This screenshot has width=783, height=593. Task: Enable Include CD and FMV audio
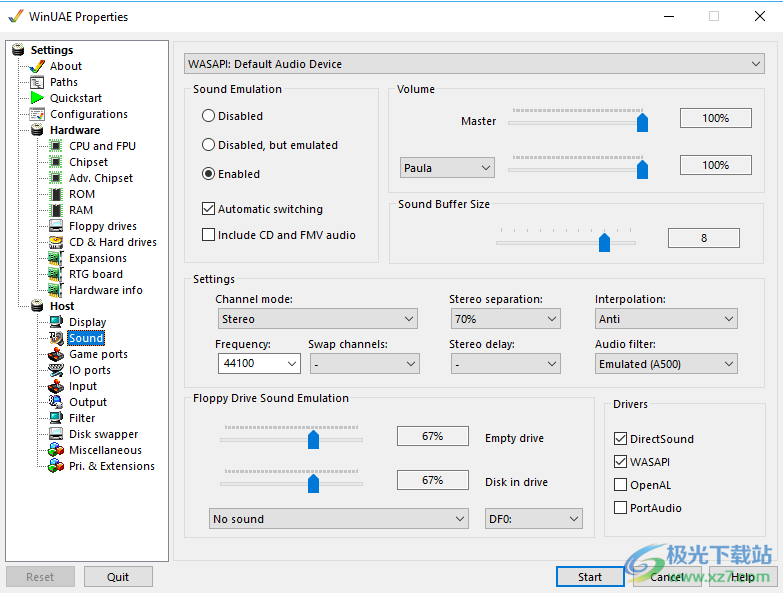208,235
